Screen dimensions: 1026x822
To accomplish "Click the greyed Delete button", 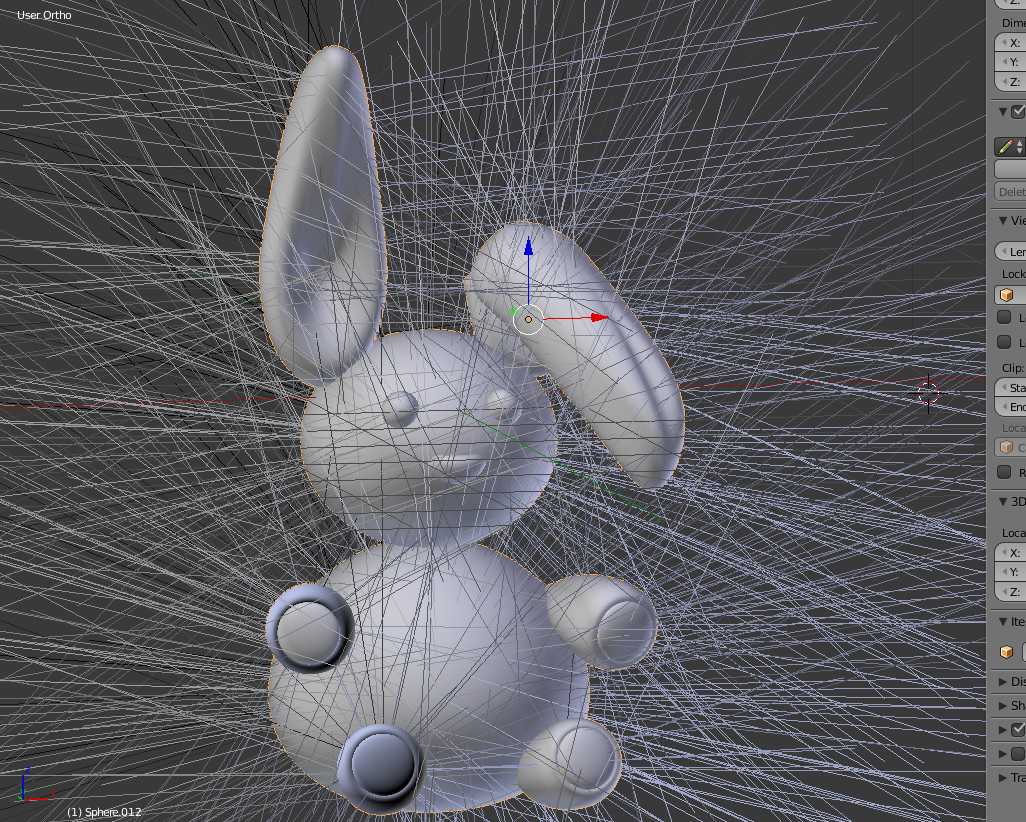I will coord(1010,192).
